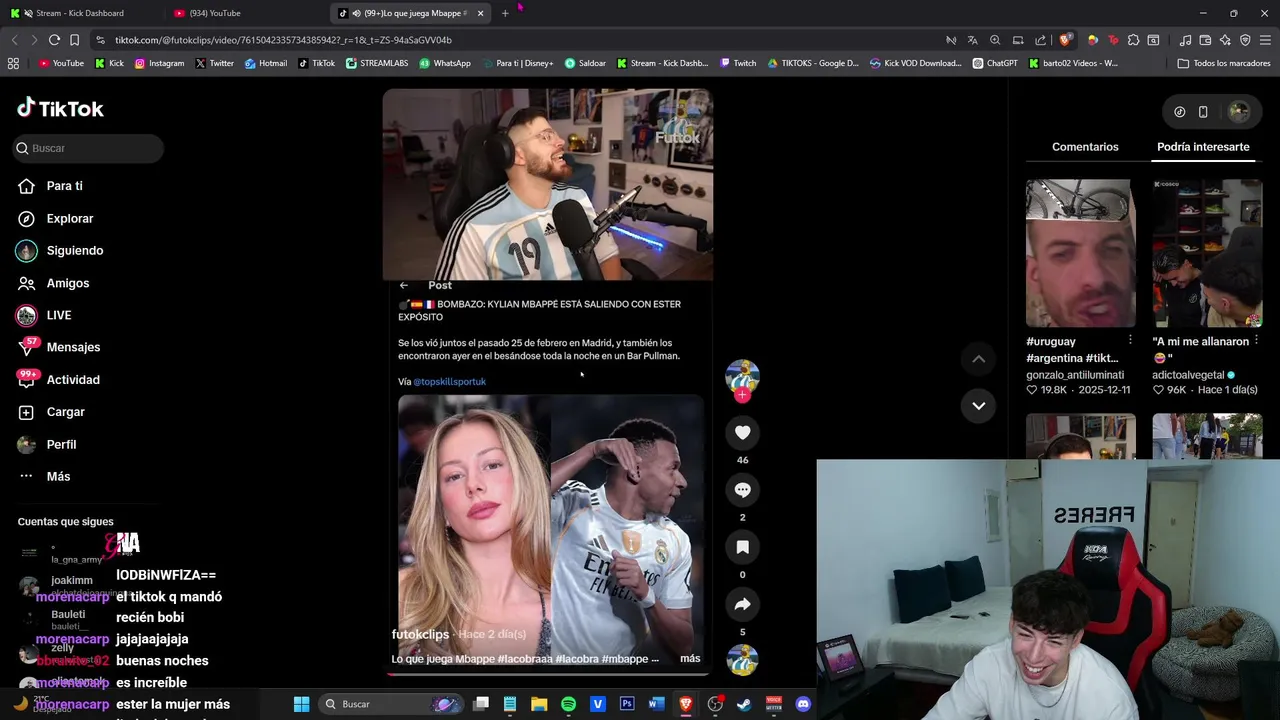Click the address bar URL
The width and height of the screenshot is (1280, 720).
283,40
